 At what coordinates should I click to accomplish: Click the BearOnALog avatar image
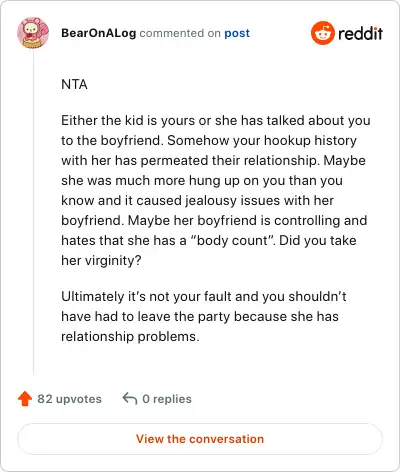[x=33, y=33]
